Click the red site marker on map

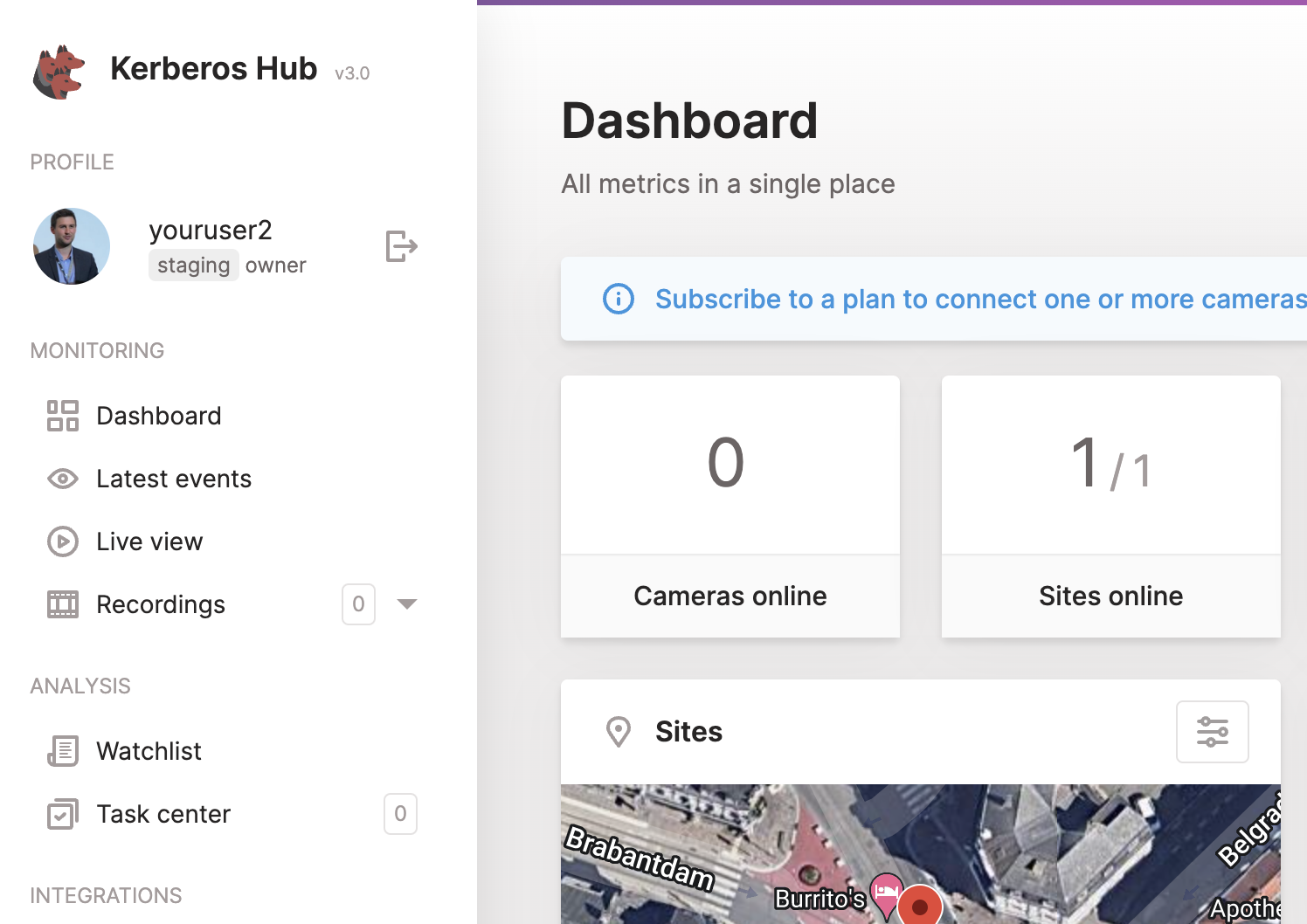[919, 907]
